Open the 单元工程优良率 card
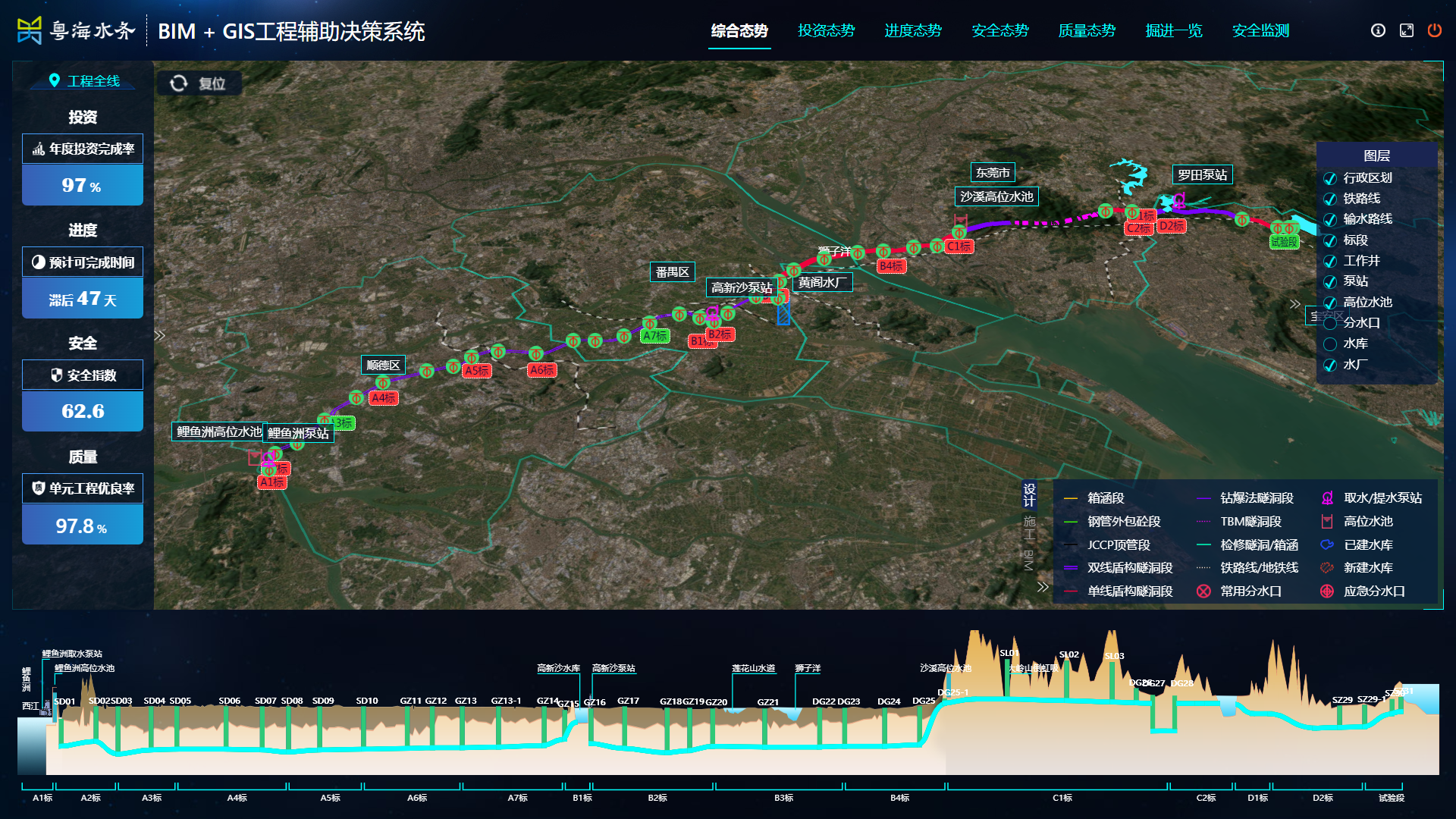This screenshot has width=1456, height=819. pos(83,509)
